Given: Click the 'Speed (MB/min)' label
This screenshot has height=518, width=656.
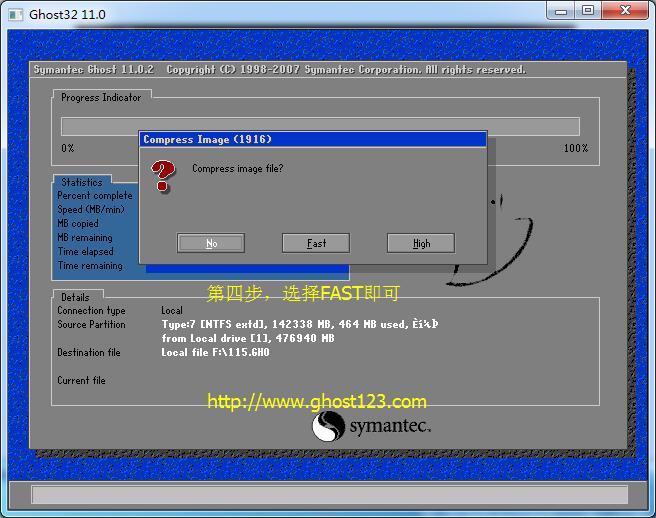Looking at the screenshot, I should tap(91, 209).
